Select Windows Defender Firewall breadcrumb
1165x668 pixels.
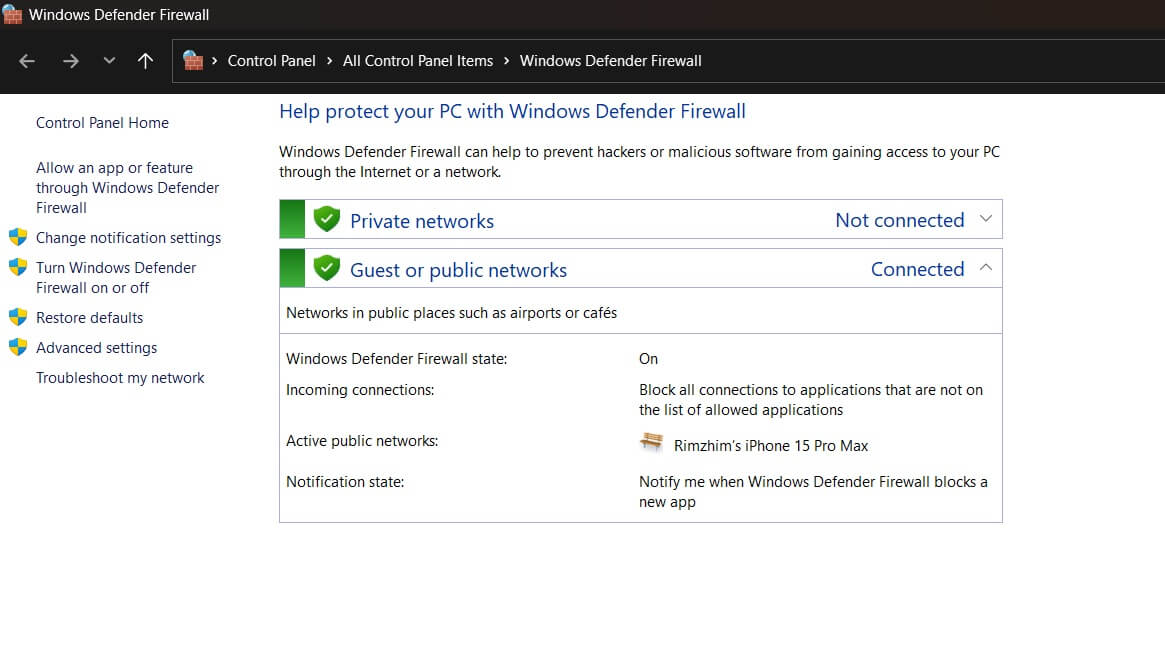610,61
